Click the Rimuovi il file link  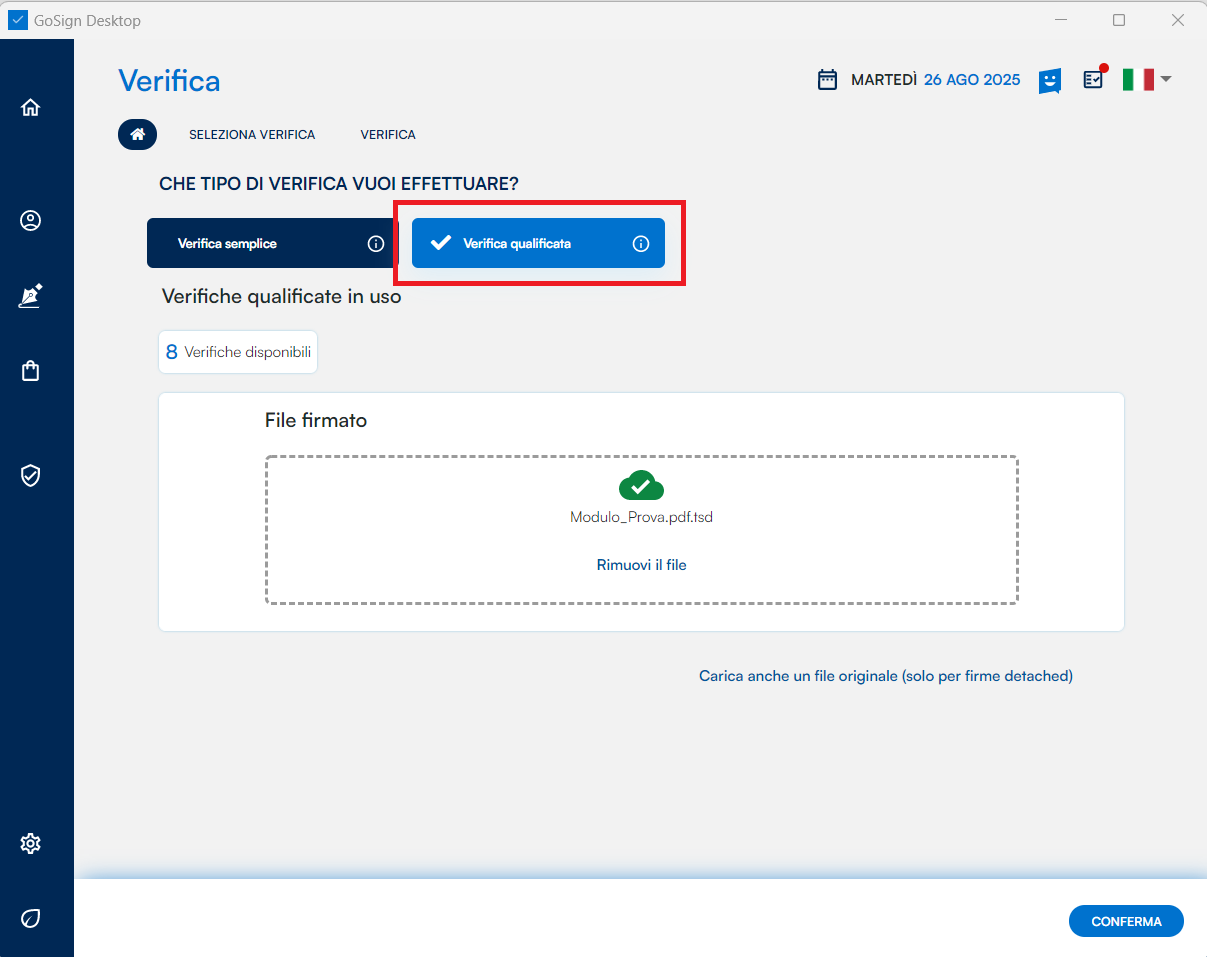pyautogui.click(x=641, y=565)
